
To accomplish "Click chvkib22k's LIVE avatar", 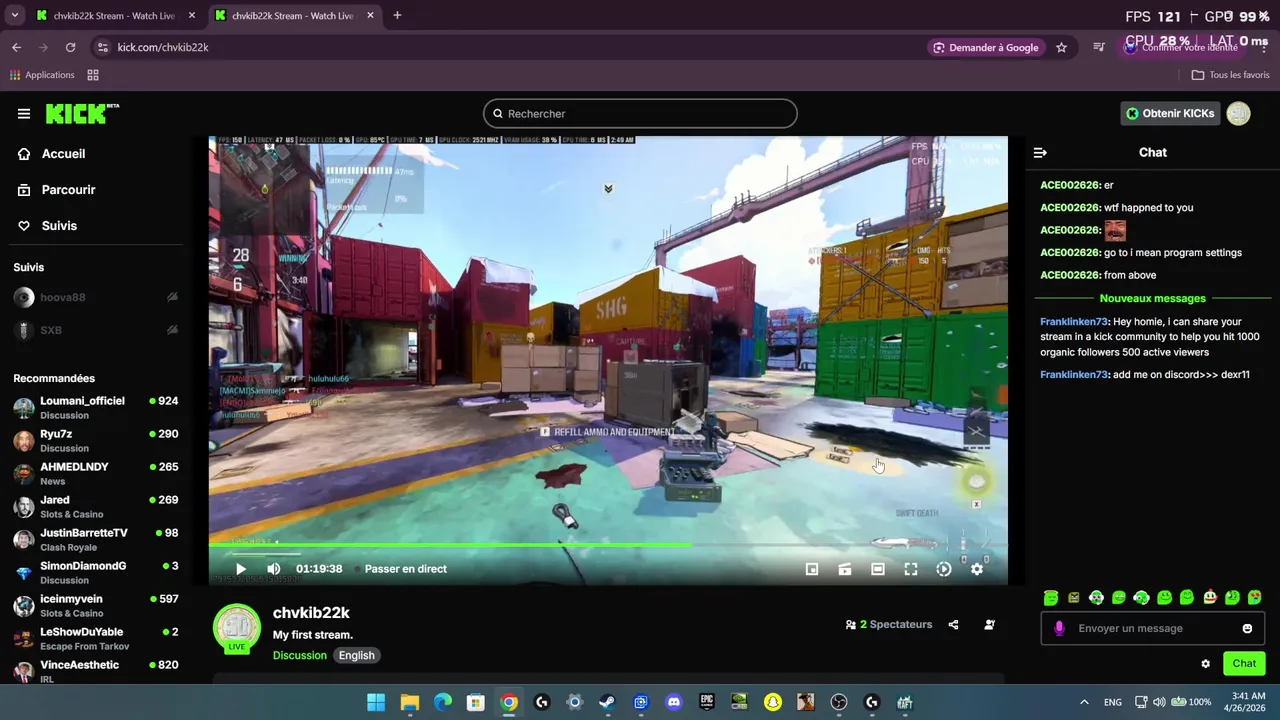I will pos(237,628).
